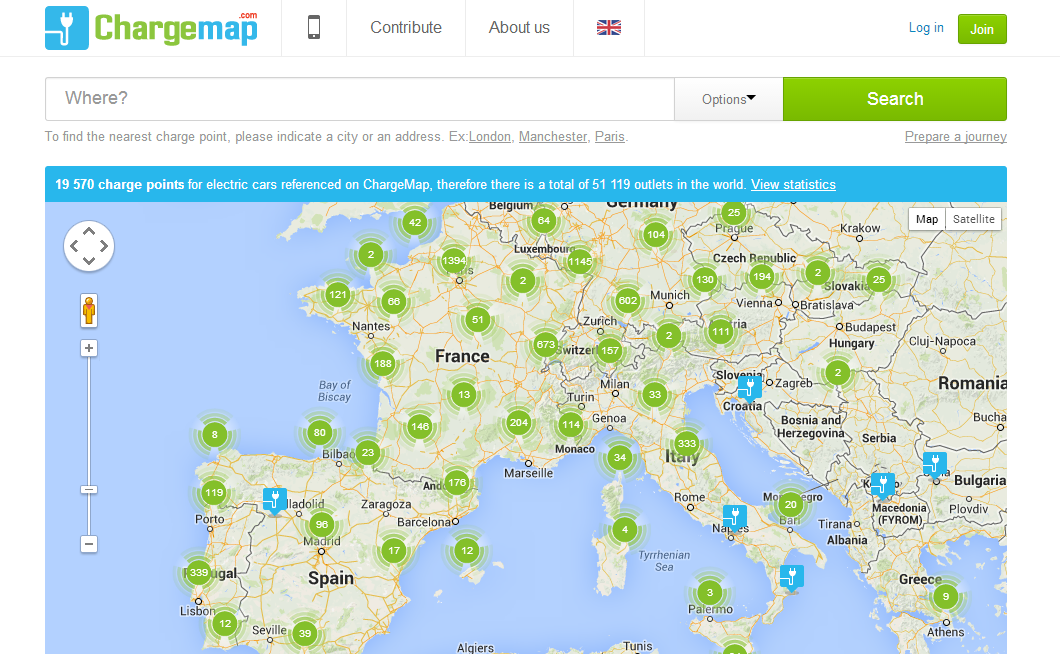
Task: Click the zoom out minus button
Action: pyautogui.click(x=89, y=544)
